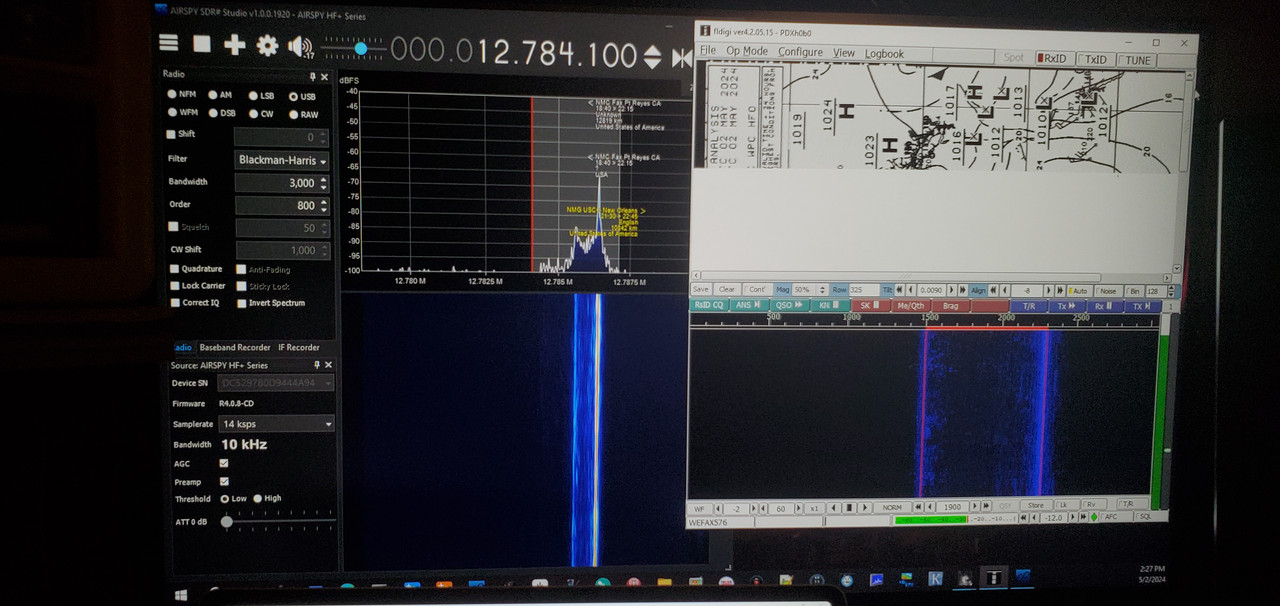Click the green AFC diamond indicator
This screenshot has height=606, width=1280.
(x=1095, y=518)
